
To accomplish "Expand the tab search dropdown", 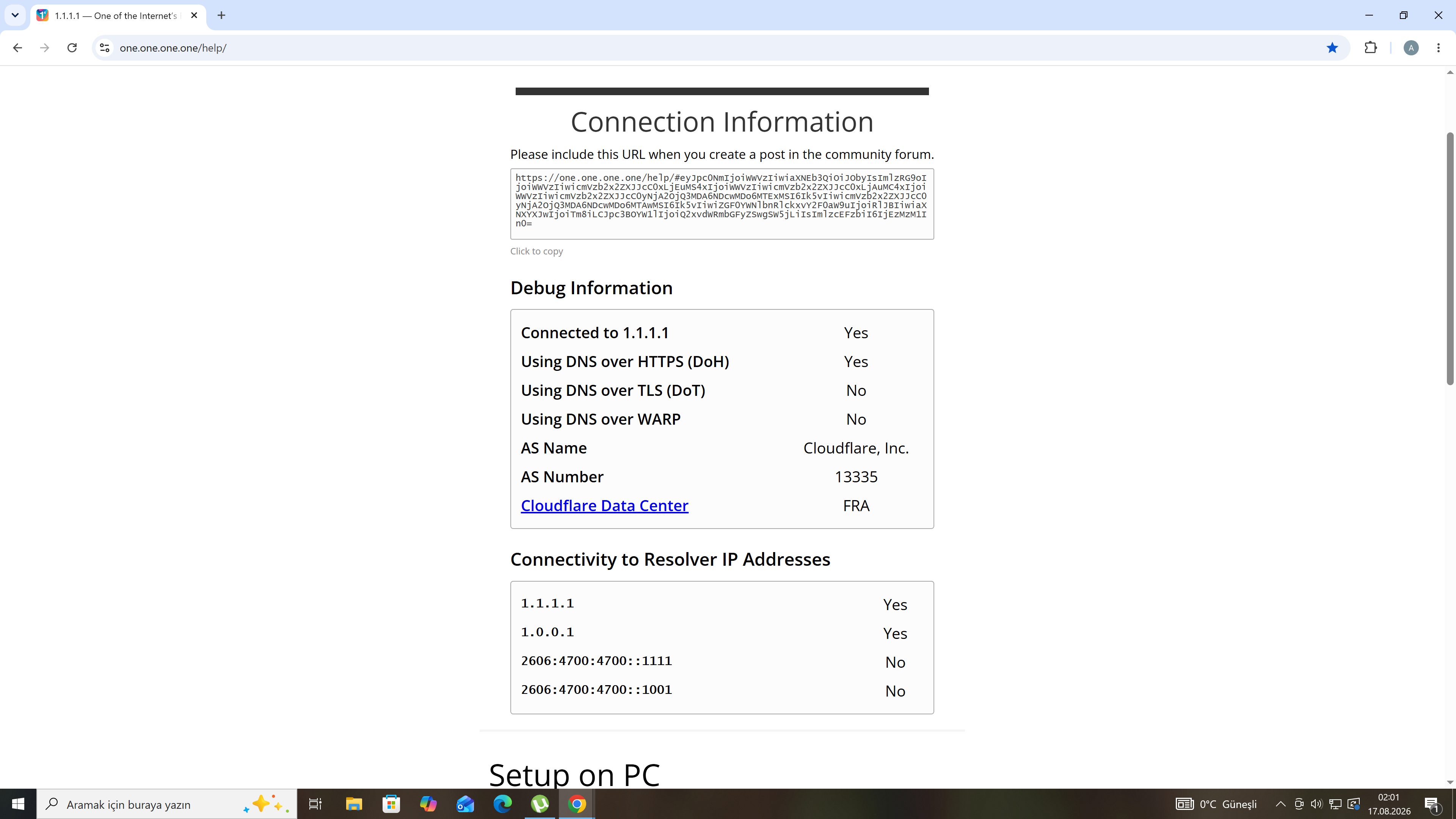I will (x=15, y=15).
